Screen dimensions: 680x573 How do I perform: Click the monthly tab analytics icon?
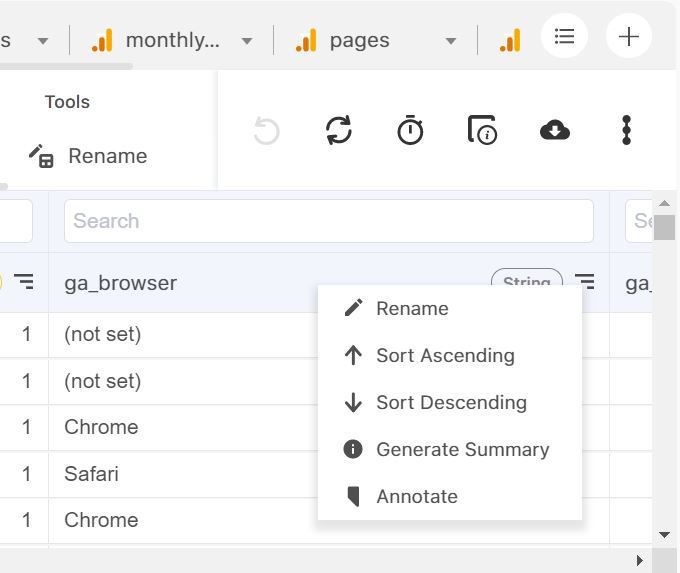102,40
